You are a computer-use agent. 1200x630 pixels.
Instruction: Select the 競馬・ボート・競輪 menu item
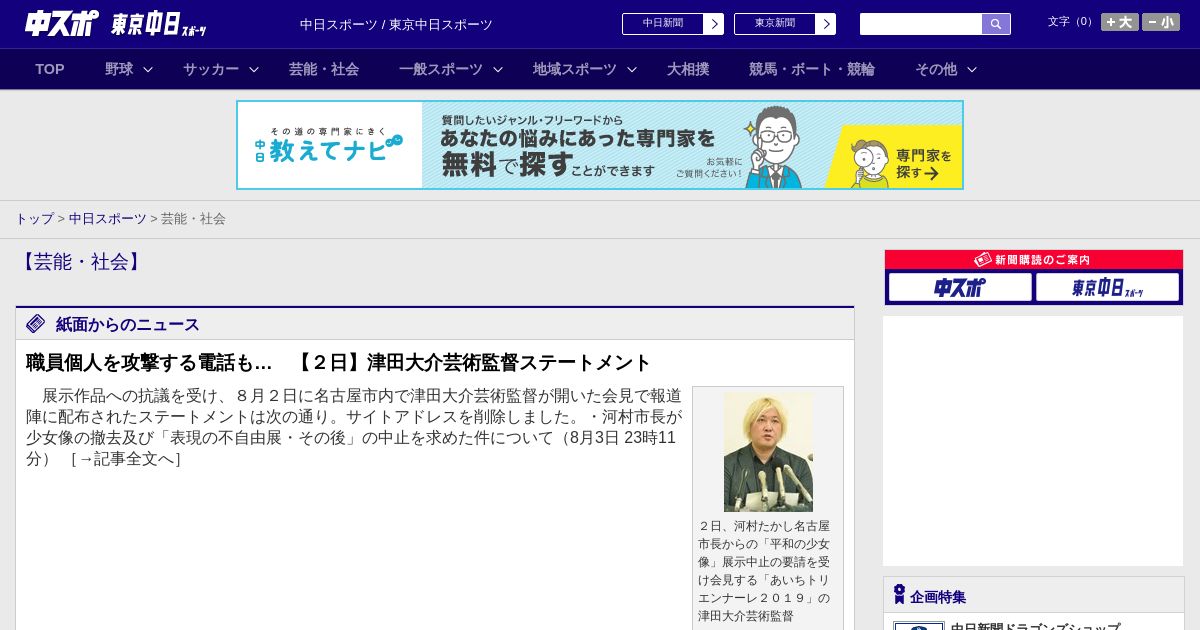point(812,69)
